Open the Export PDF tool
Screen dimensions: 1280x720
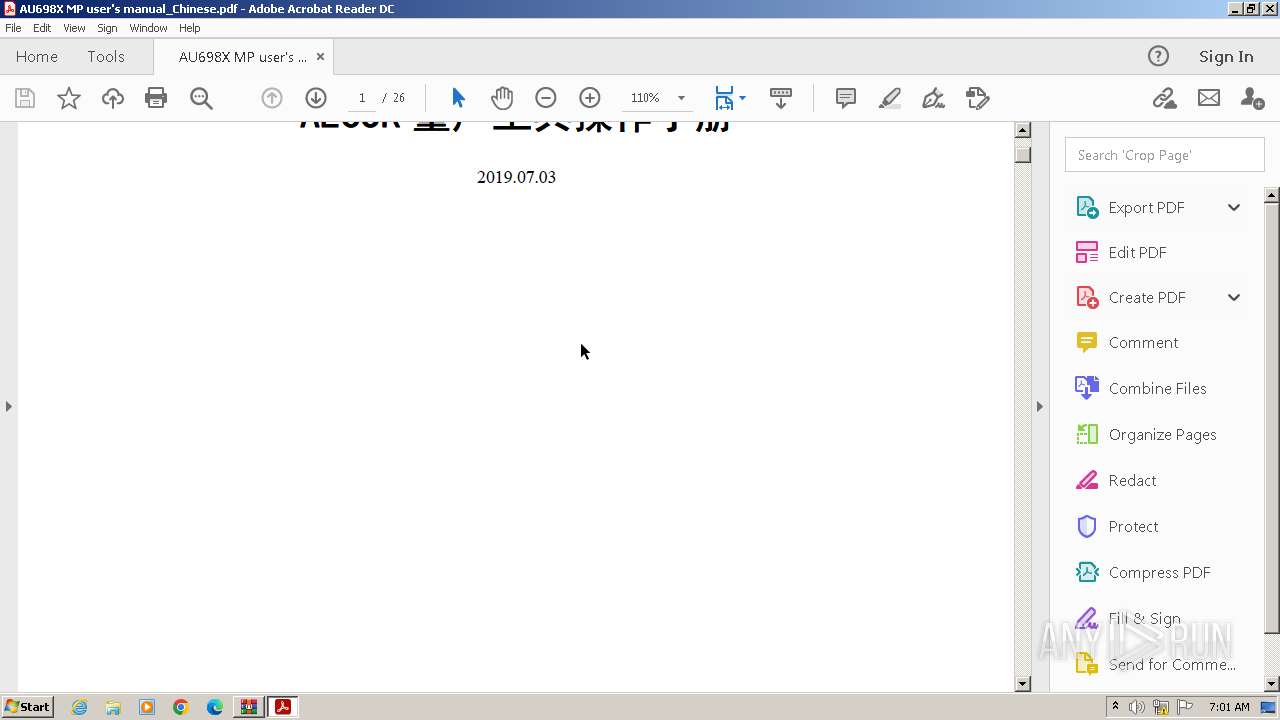1146,207
